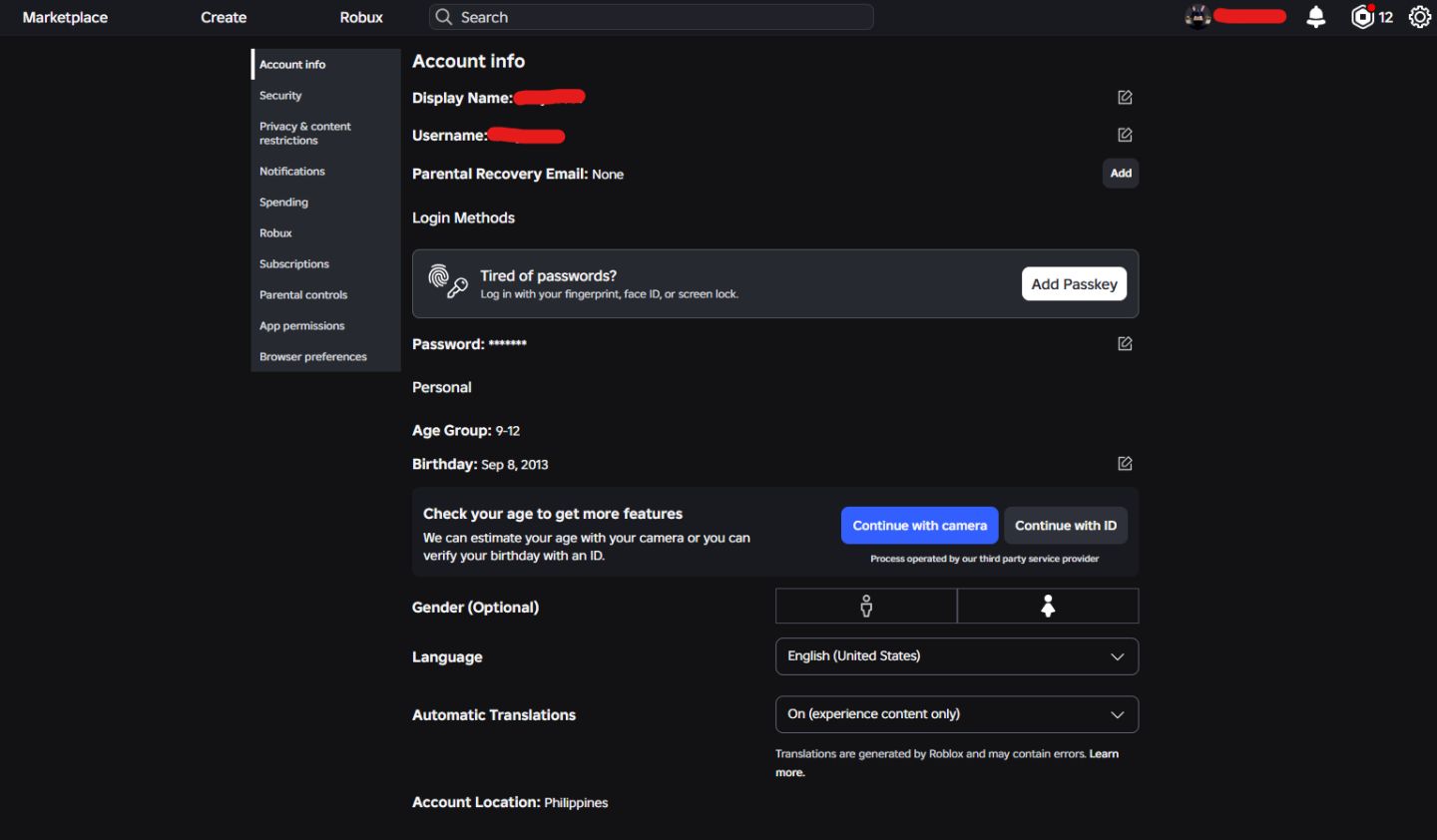This screenshot has height=840, width=1437.
Task: Go to the Create page
Action: pos(224,17)
